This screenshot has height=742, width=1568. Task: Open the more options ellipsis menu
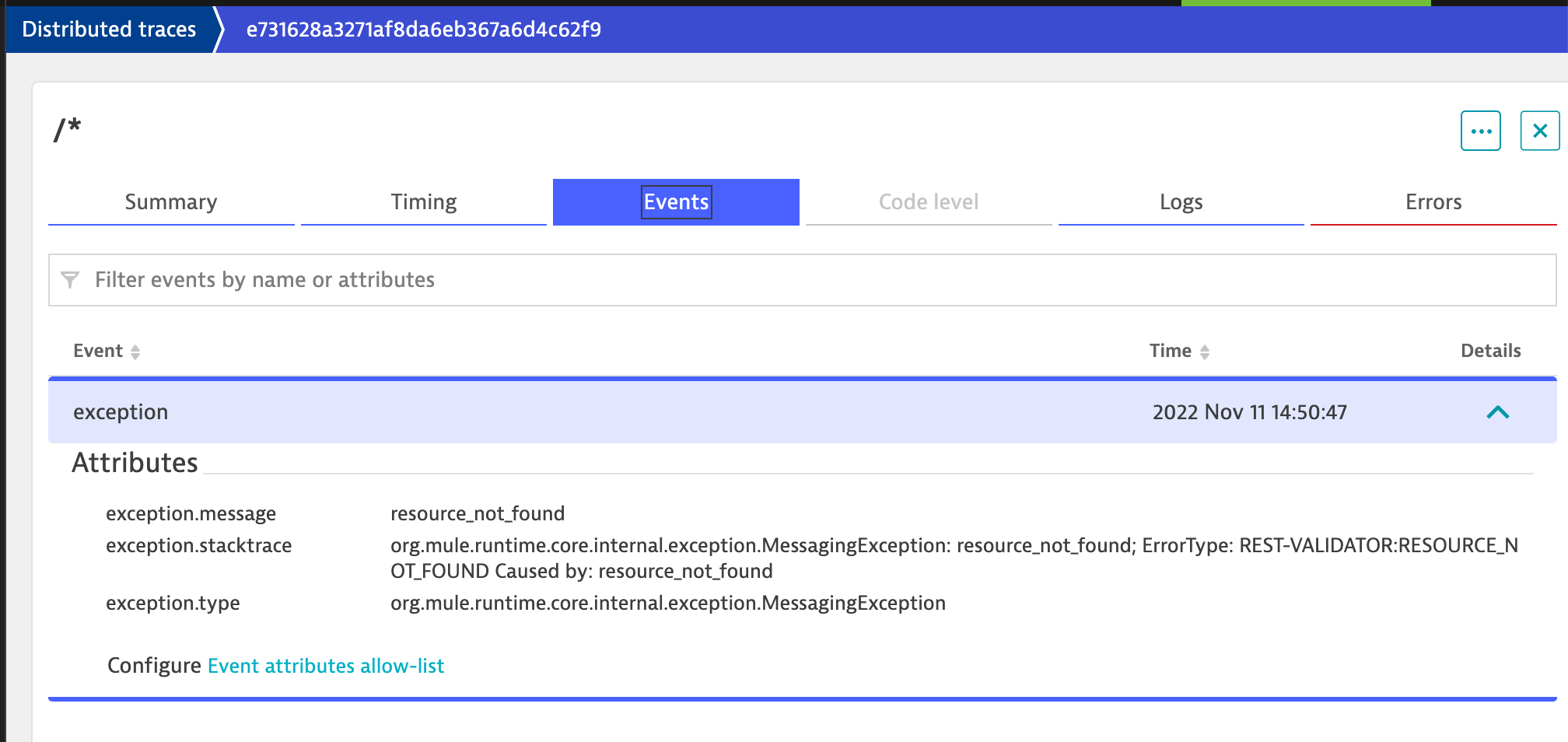tap(1480, 130)
